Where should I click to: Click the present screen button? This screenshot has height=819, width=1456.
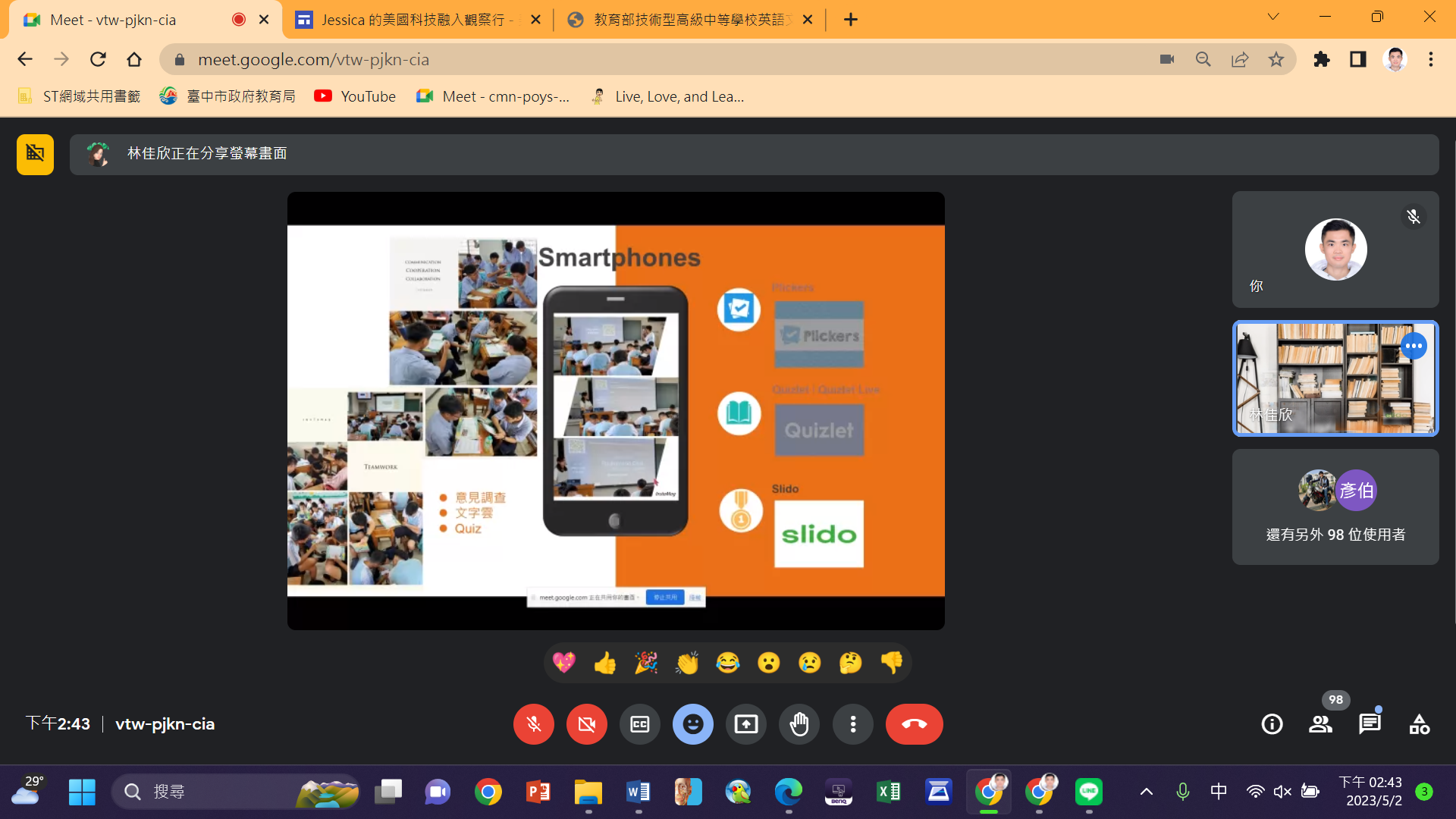[x=746, y=724]
